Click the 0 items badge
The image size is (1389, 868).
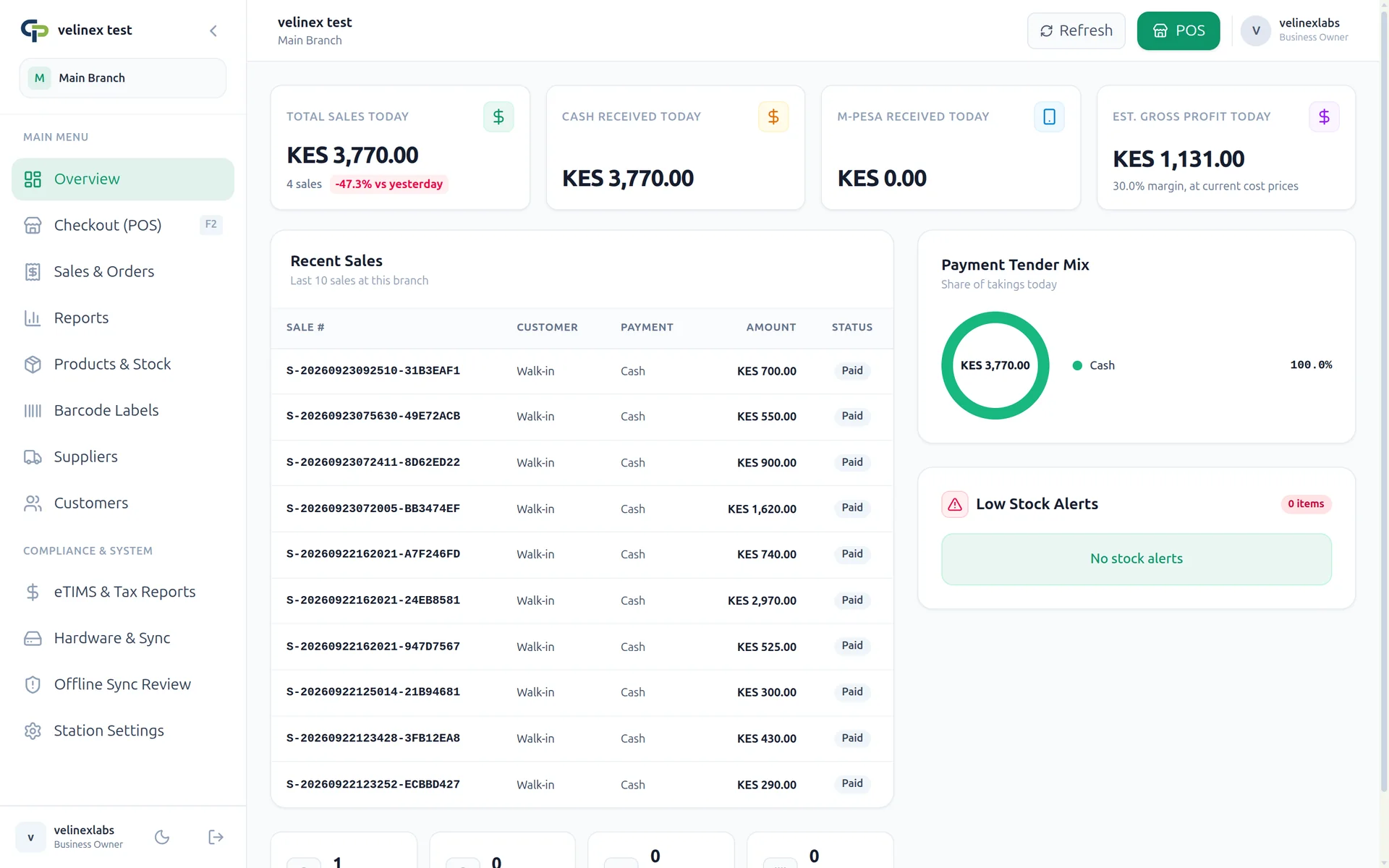coord(1306,504)
